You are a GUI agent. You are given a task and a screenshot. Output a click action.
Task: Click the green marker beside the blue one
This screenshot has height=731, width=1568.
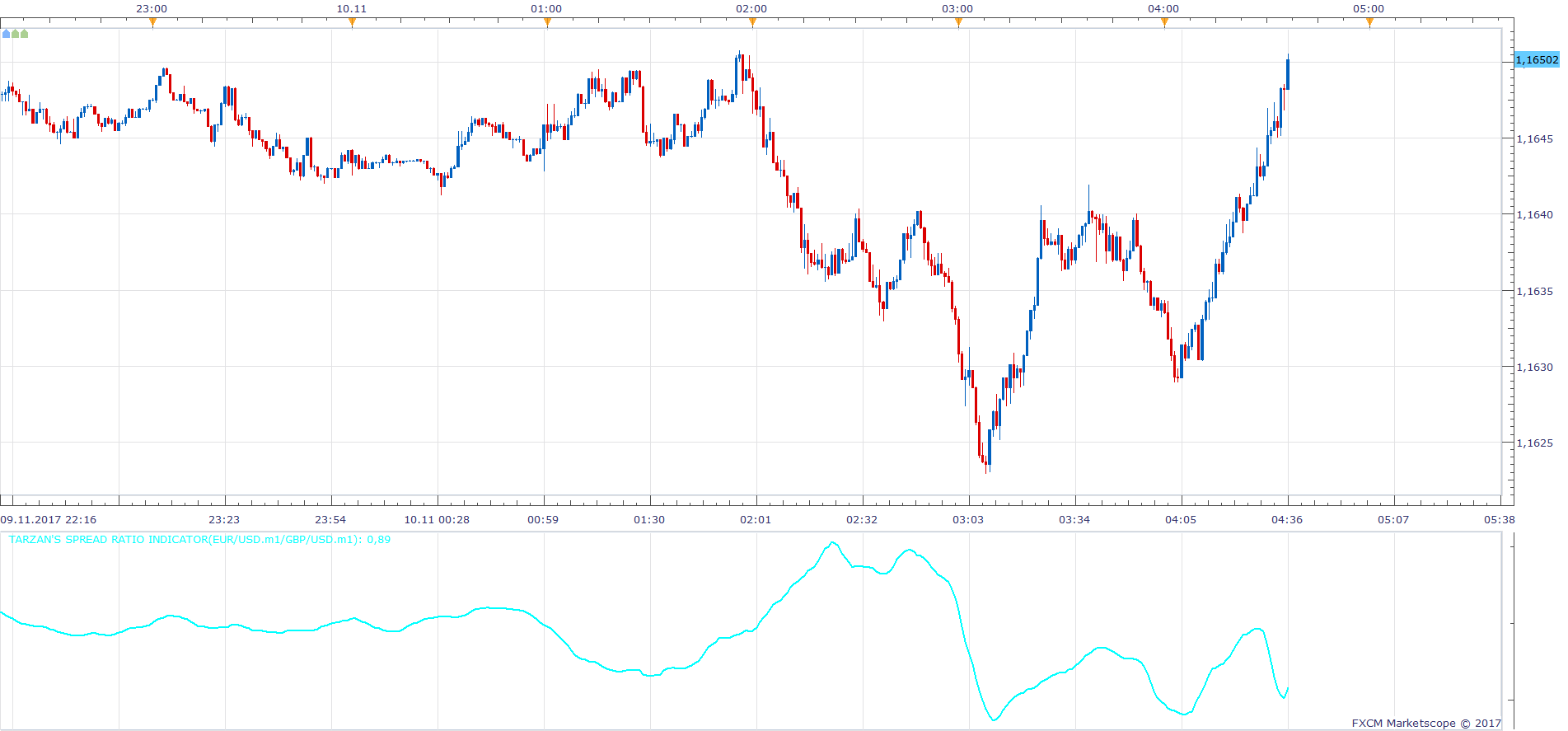coord(16,34)
